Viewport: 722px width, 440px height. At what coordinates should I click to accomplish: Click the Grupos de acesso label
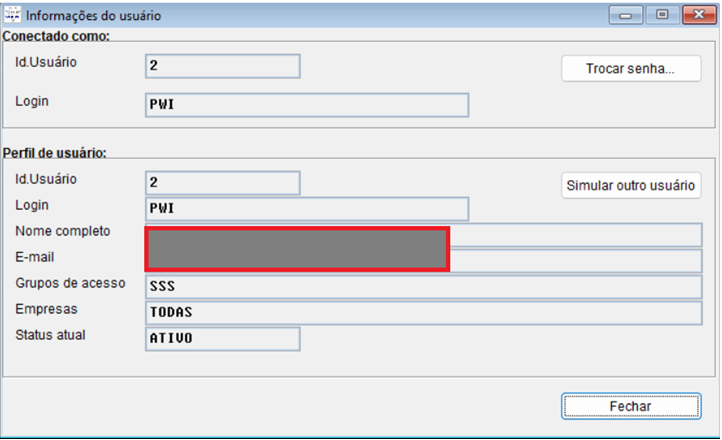(70, 284)
